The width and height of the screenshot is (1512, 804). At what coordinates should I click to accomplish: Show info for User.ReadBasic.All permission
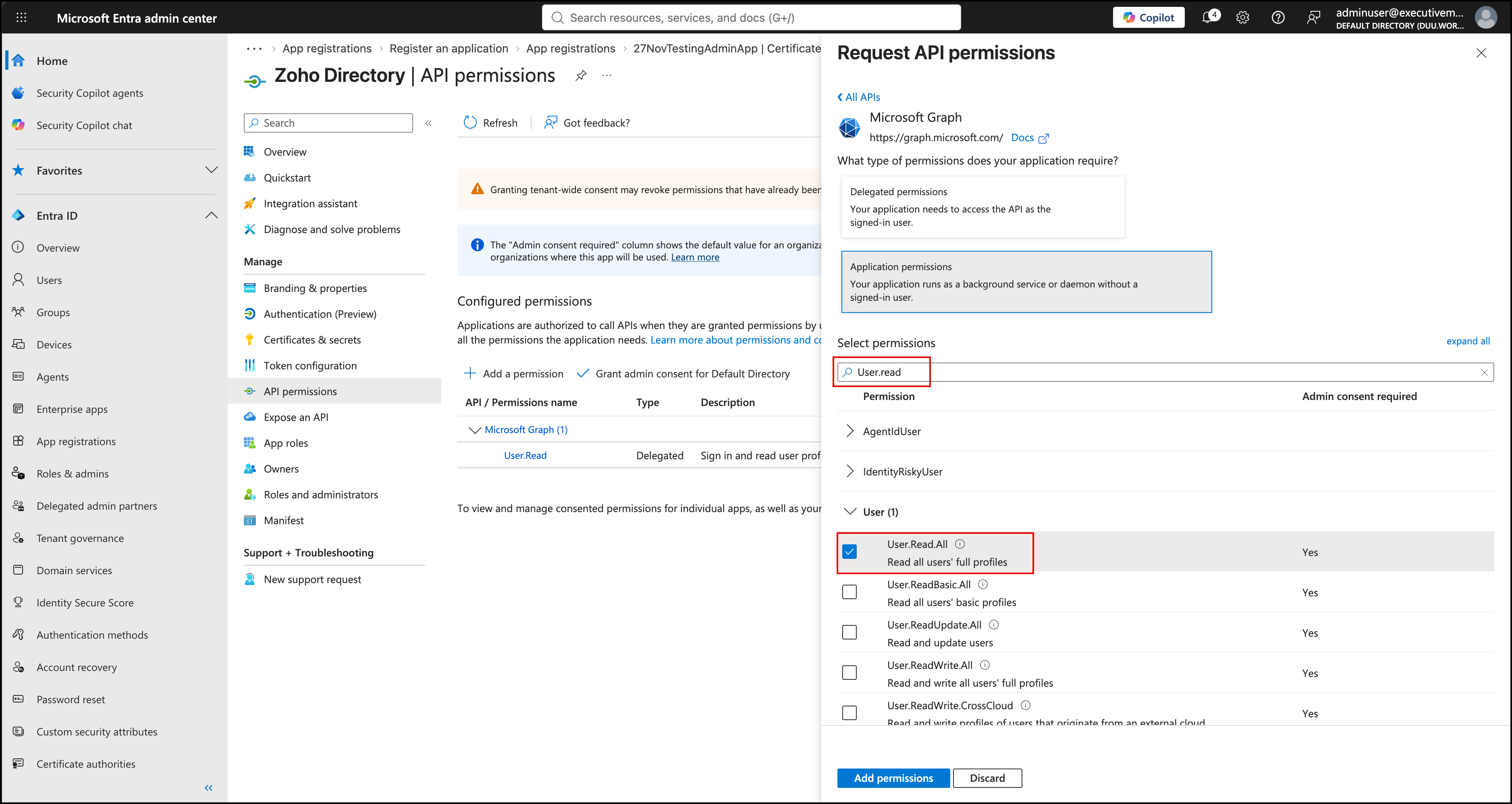pyautogui.click(x=983, y=584)
